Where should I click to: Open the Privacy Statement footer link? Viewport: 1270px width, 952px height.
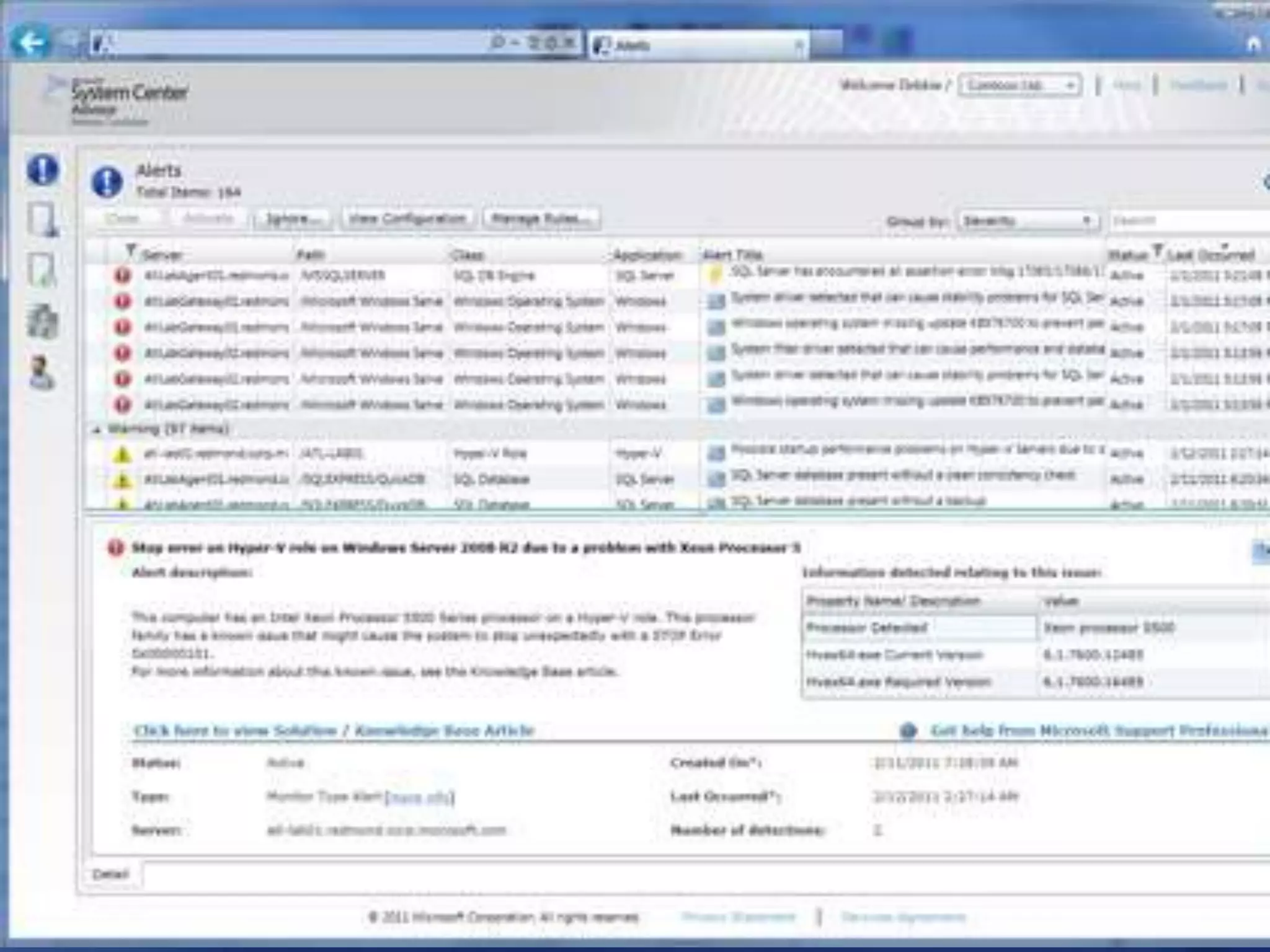click(738, 917)
